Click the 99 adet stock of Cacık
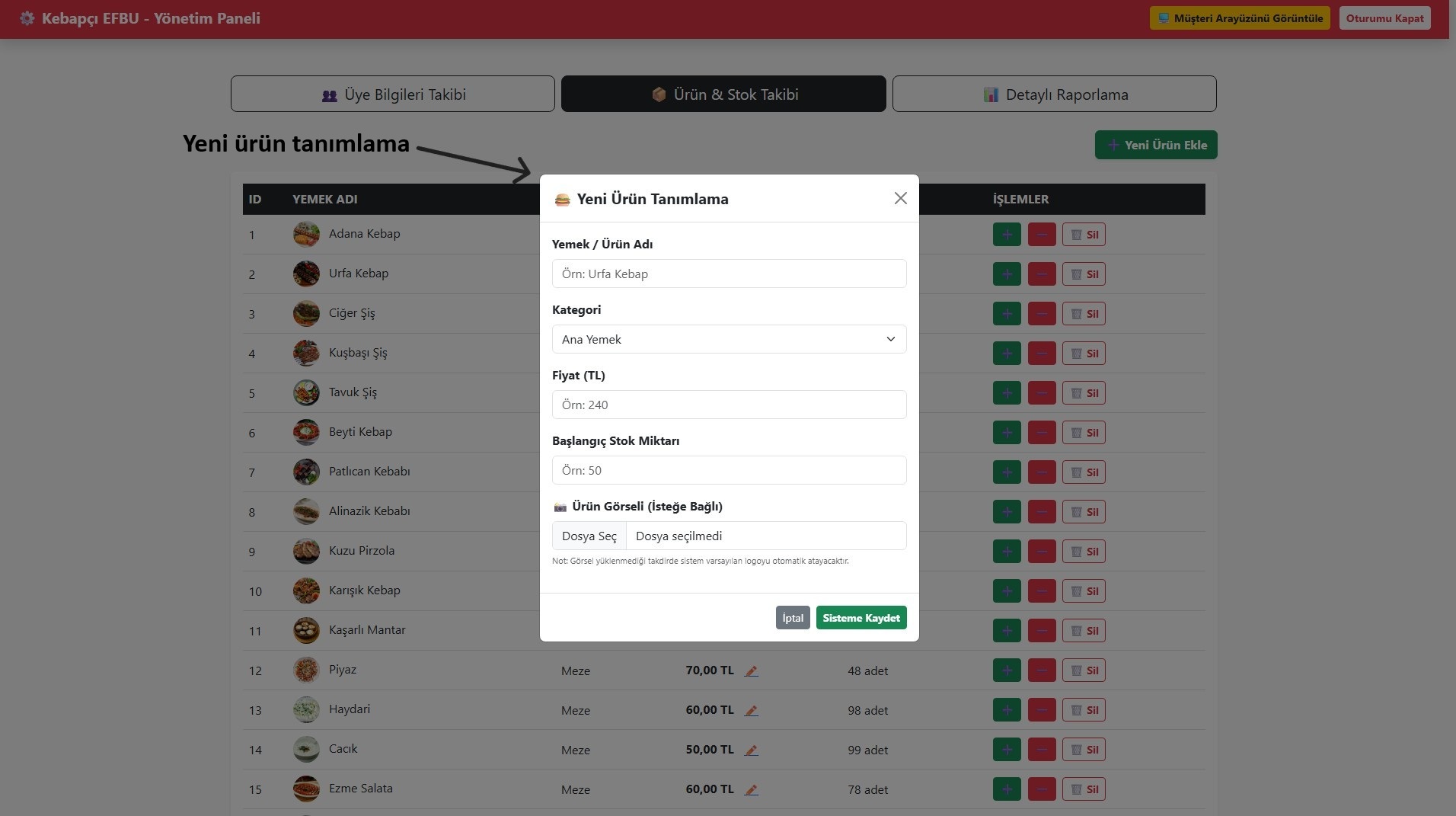Image resolution: width=1456 pixels, height=816 pixels. point(867,750)
